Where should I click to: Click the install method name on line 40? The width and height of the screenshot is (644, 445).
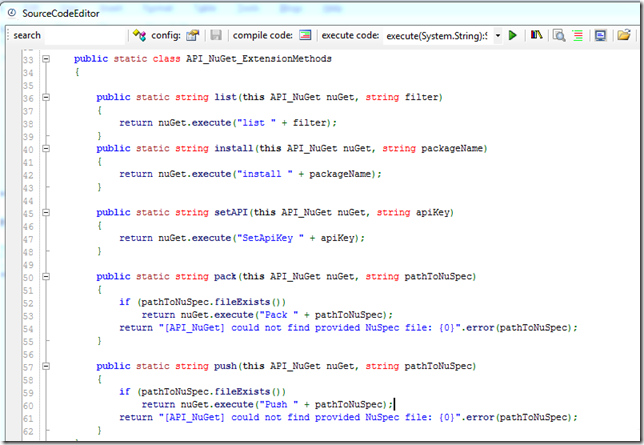coord(234,148)
